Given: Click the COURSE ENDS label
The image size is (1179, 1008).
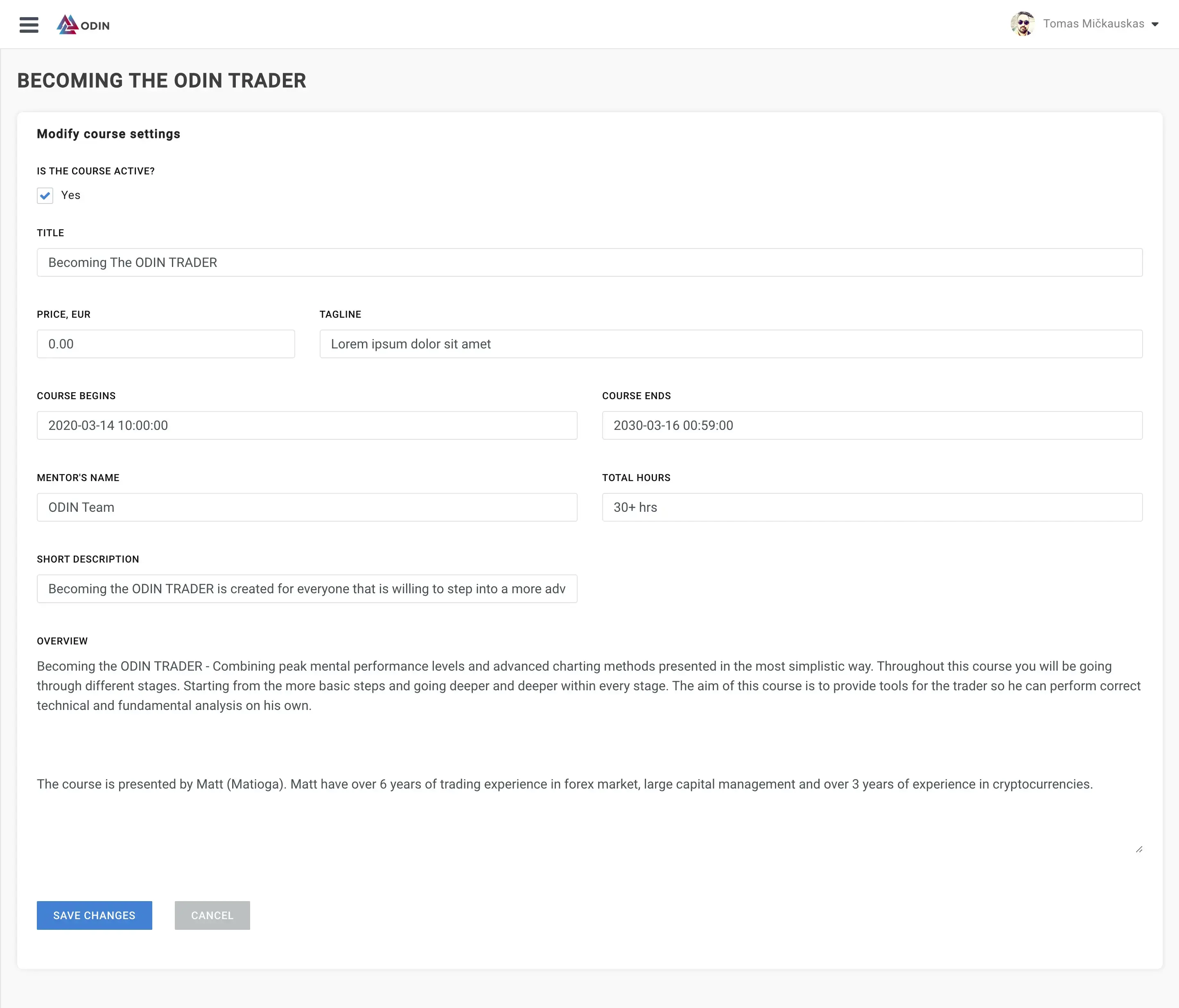Looking at the screenshot, I should tap(636, 396).
